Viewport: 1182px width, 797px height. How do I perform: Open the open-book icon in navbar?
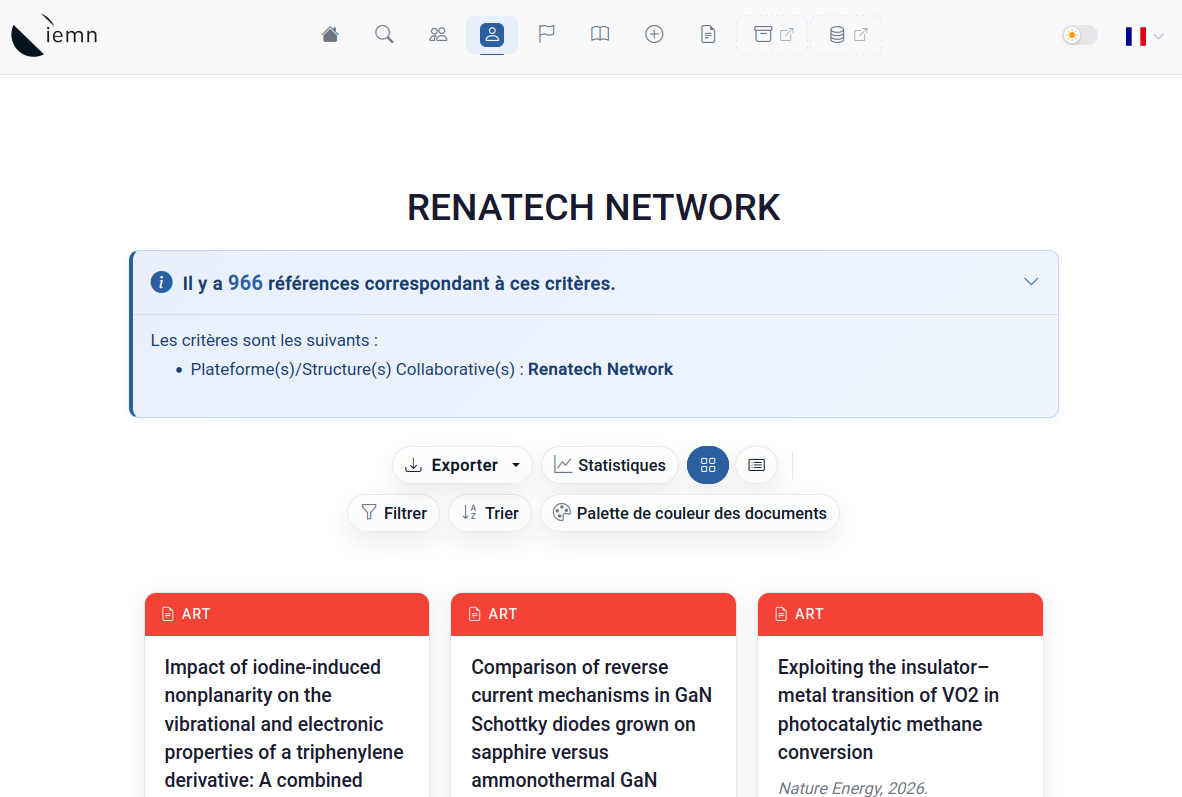pyautogui.click(x=600, y=35)
